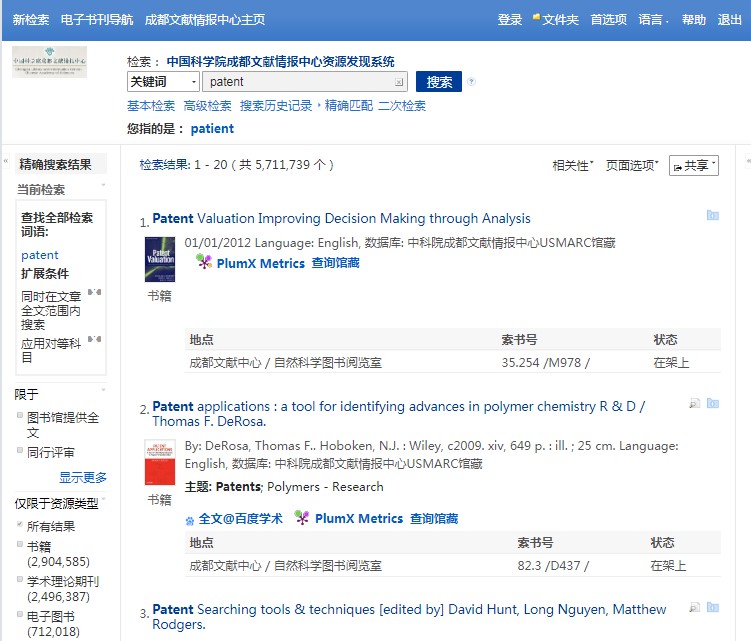This screenshot has width=751, height=641.
Task: Open red Patent applications book cover thumbnail
Action: point(160,463)
